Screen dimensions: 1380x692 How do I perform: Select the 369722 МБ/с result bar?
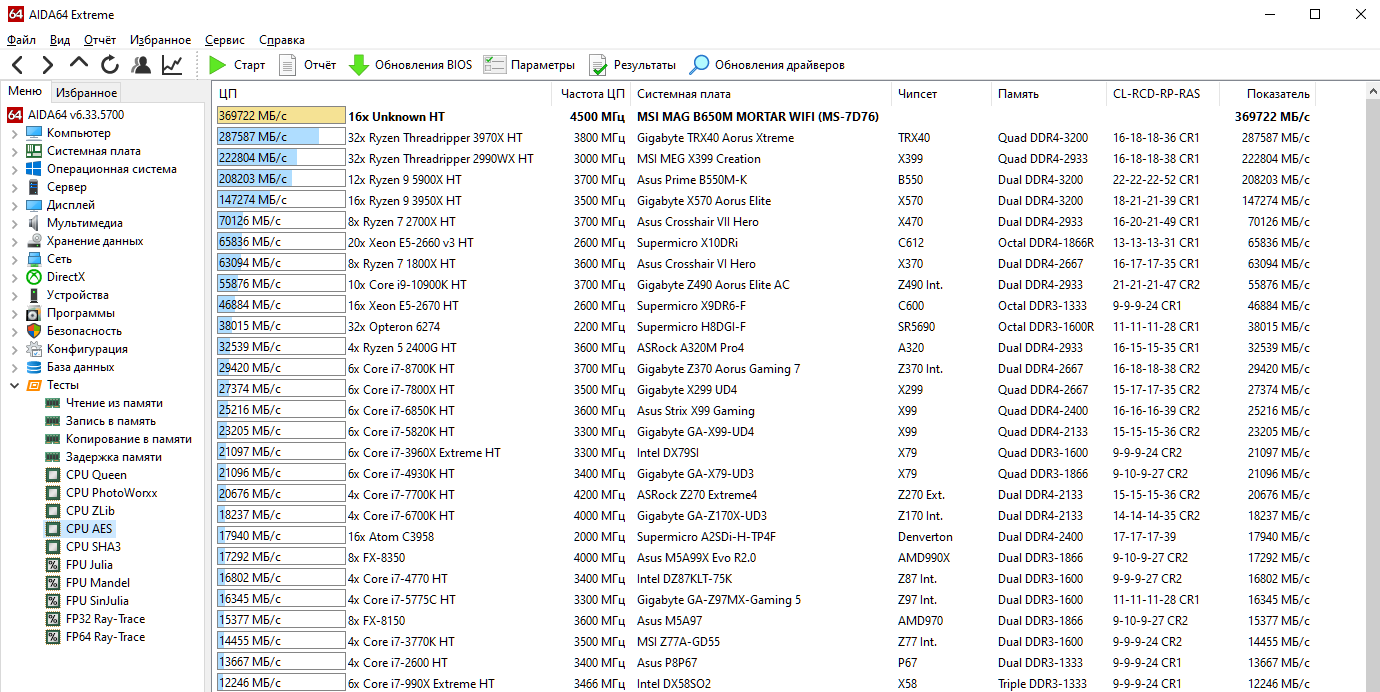point(281,116)
